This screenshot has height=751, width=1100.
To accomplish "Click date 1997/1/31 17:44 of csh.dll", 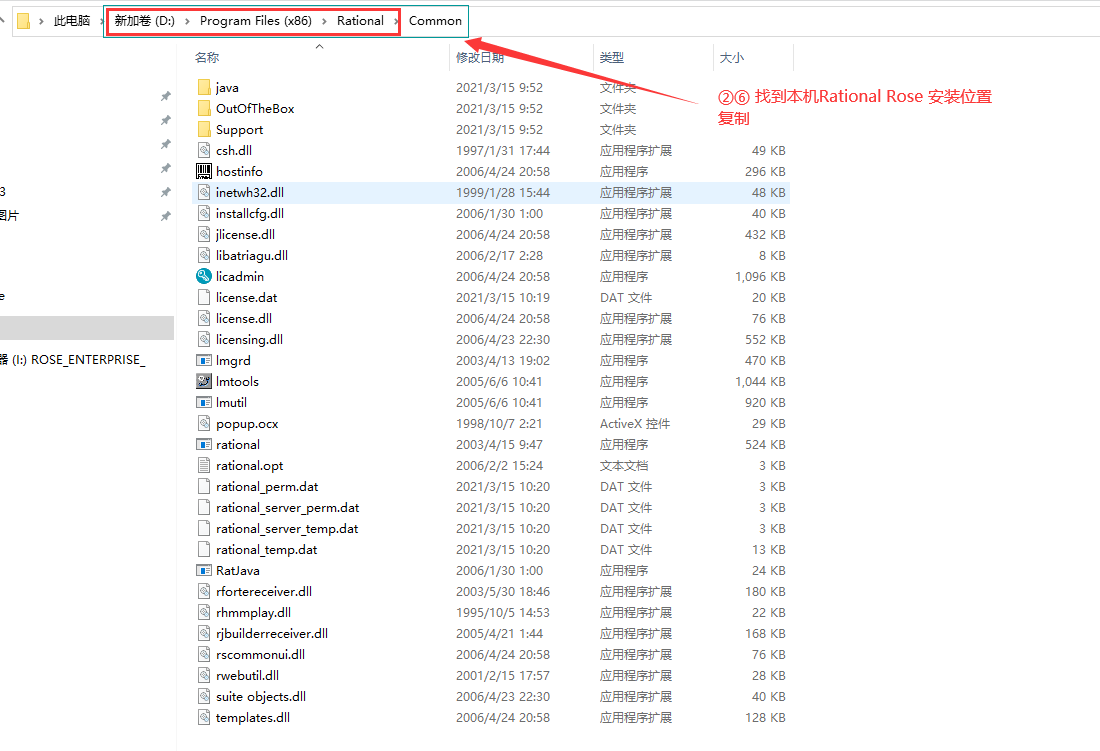I will (502, 150).
